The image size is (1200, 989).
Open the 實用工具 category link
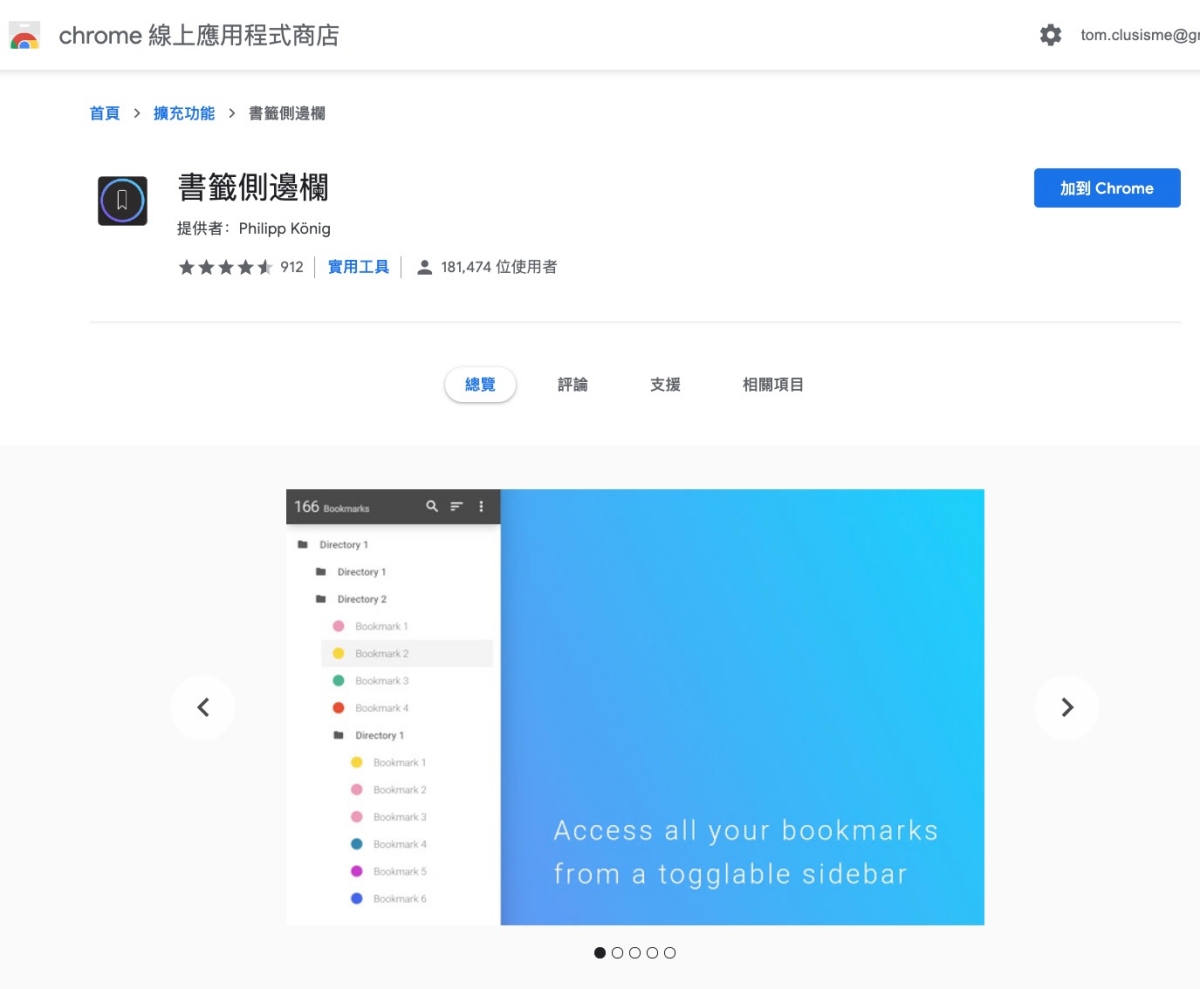358,267
